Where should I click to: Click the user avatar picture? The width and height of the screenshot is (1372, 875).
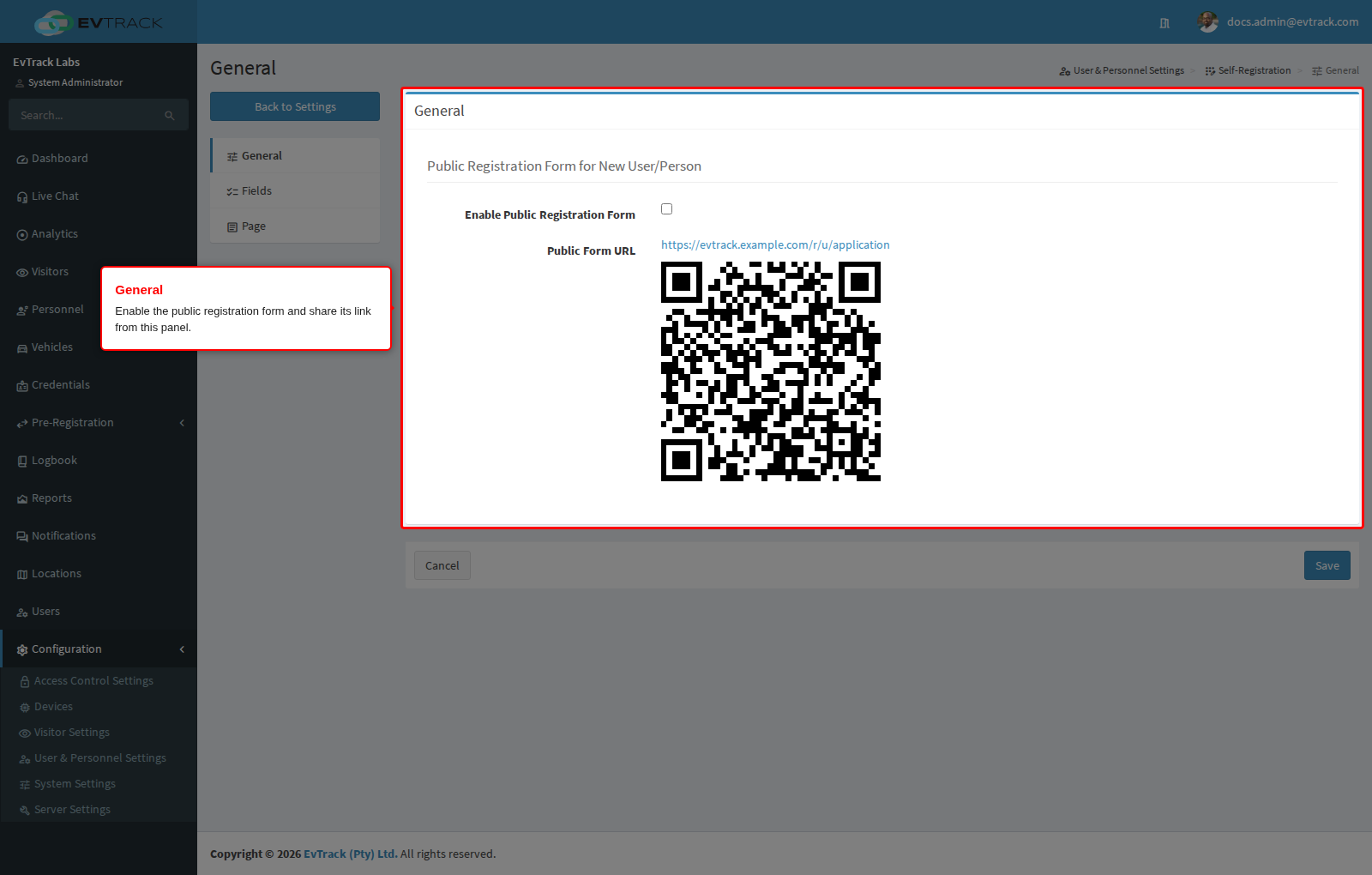[x=1208, y=22]
